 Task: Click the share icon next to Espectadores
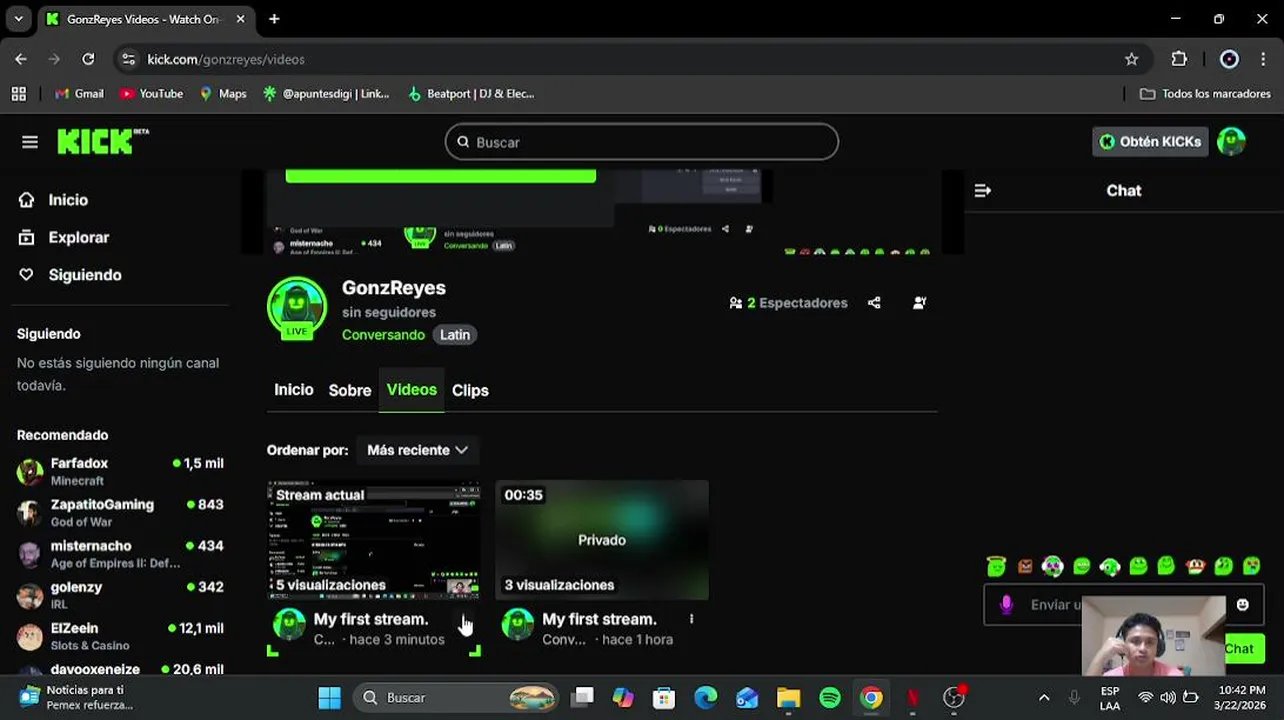click(874, 303)
